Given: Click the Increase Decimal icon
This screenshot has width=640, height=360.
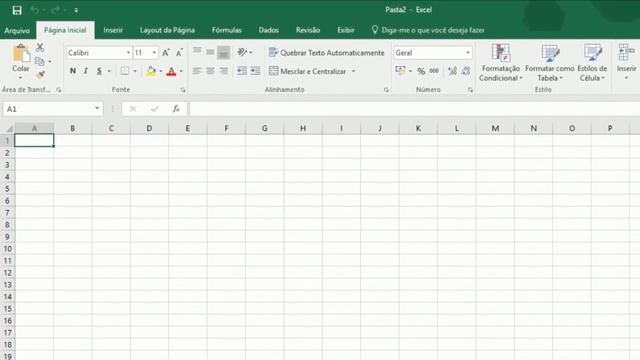Looking at the screenshot, I should tap(452, 71).
